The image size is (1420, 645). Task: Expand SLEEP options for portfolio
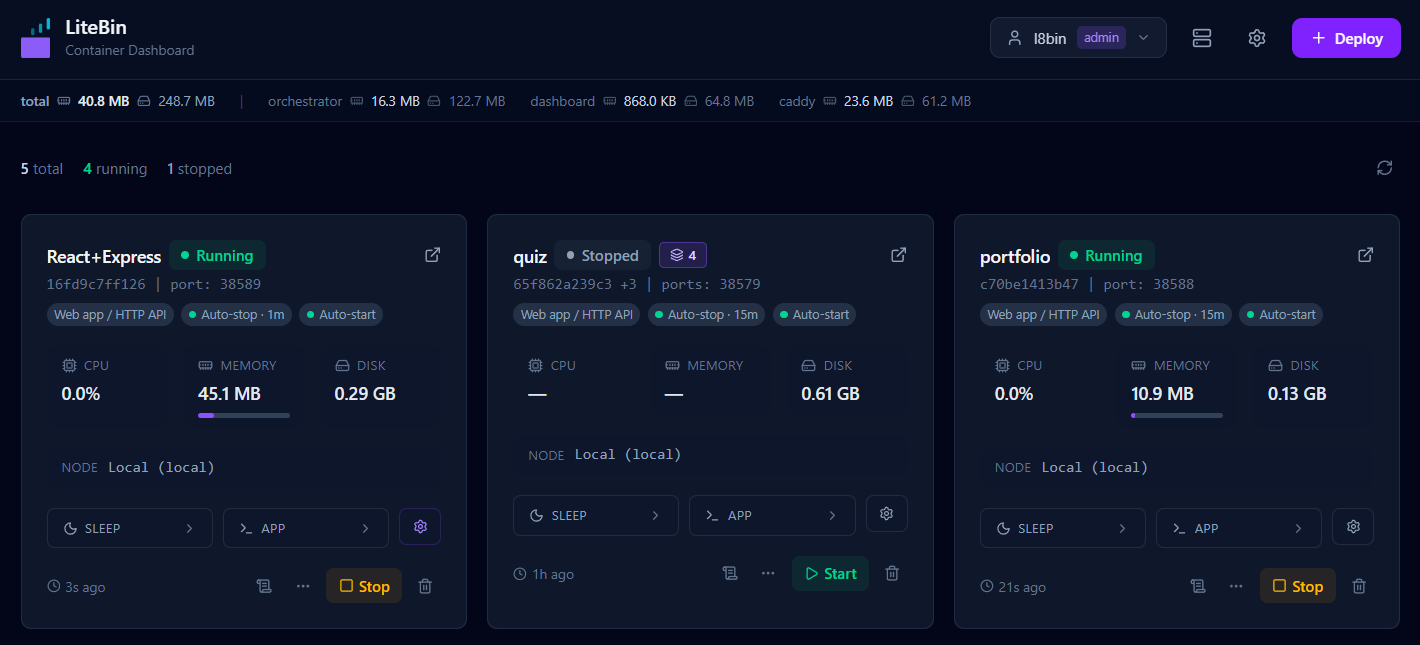[1063, 528]
